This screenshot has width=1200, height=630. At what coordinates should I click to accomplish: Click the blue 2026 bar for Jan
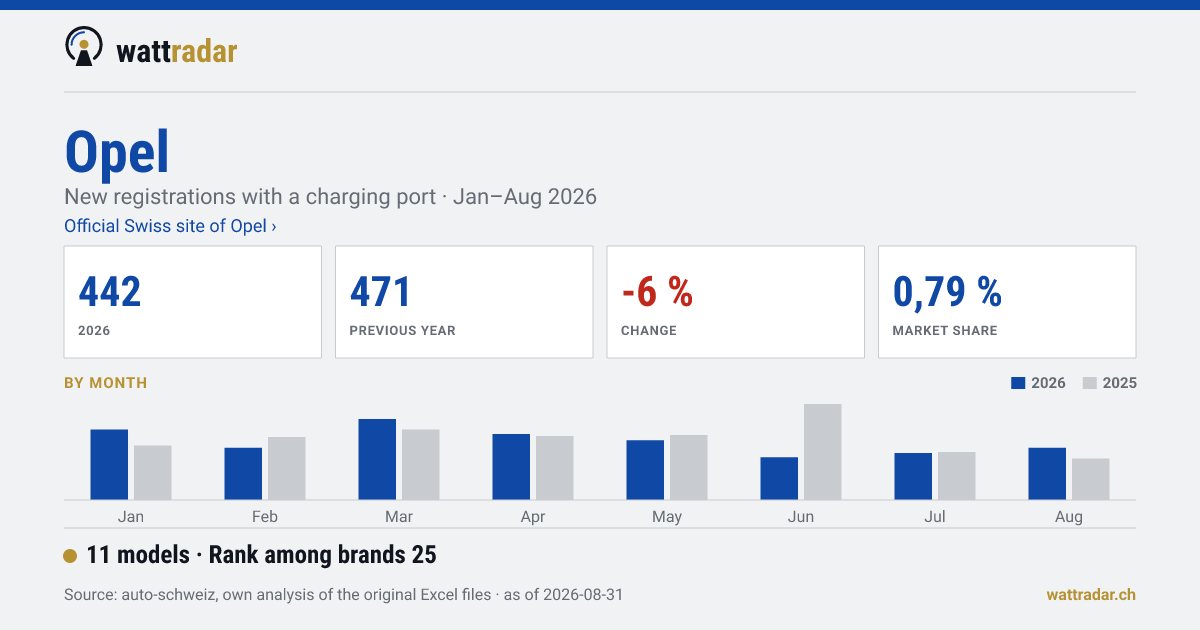[109, 465]
